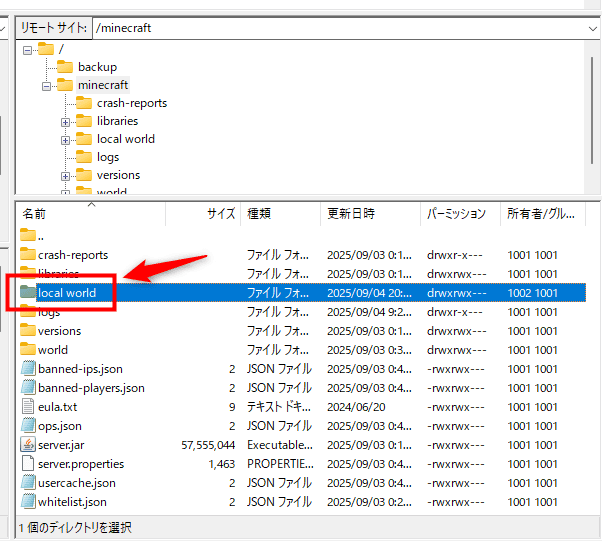Screen dimensions: 602x541
Task: Click the versions folder icon in list
Action: 28,330
